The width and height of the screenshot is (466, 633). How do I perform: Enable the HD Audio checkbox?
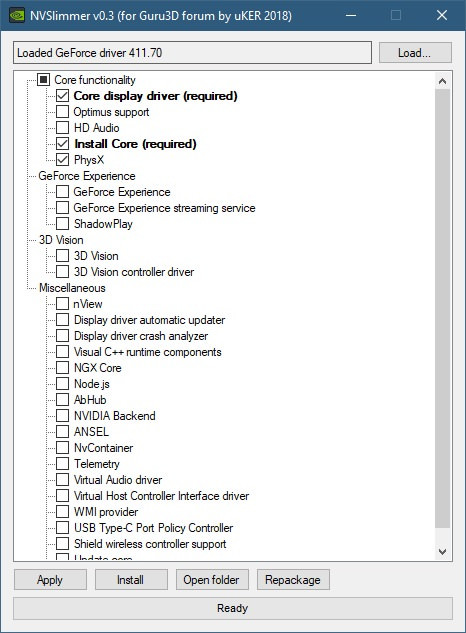coord(62,128)
